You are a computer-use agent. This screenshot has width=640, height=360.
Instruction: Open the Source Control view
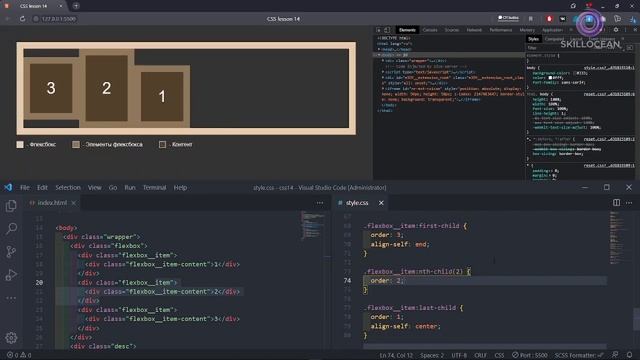click(11, 251)
